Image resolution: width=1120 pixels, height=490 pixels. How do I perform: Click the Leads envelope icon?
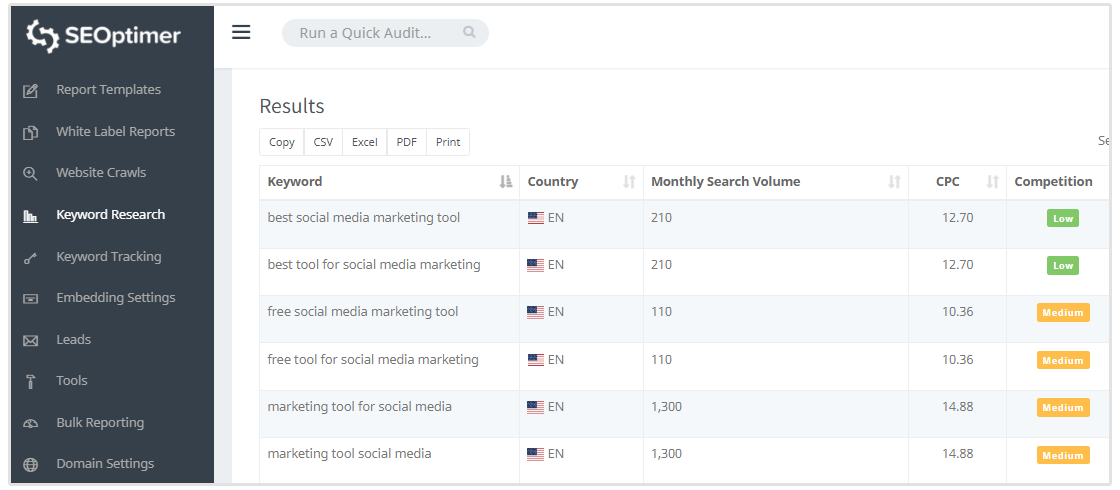[31, 340]
